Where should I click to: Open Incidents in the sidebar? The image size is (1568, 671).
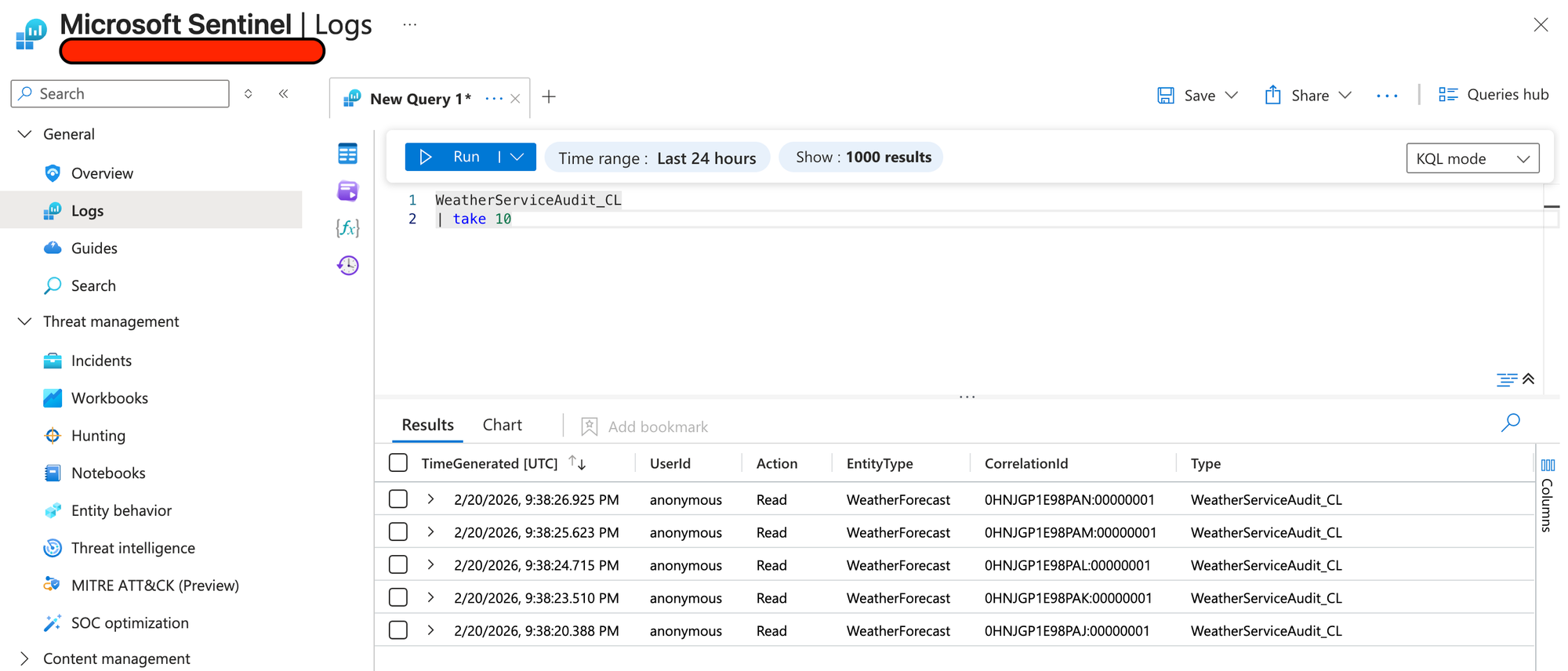pyautogui.click(x=101, y=361)
